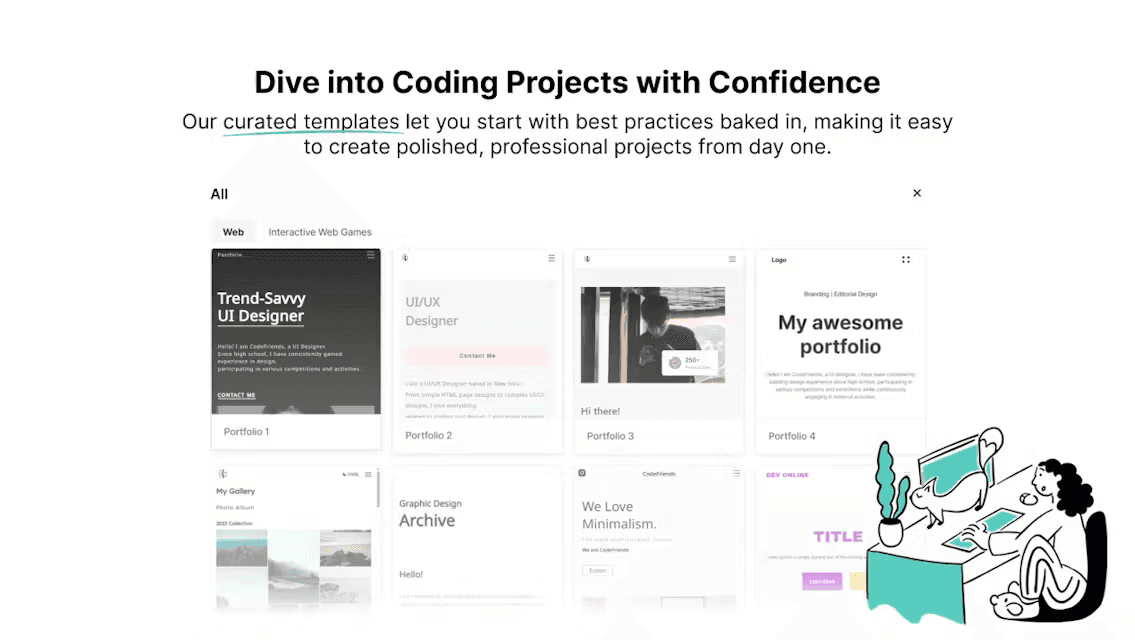Select the Portfolio 4 template thumbnail
This screenshot has width=1135, height=640.
click(840, 340)
